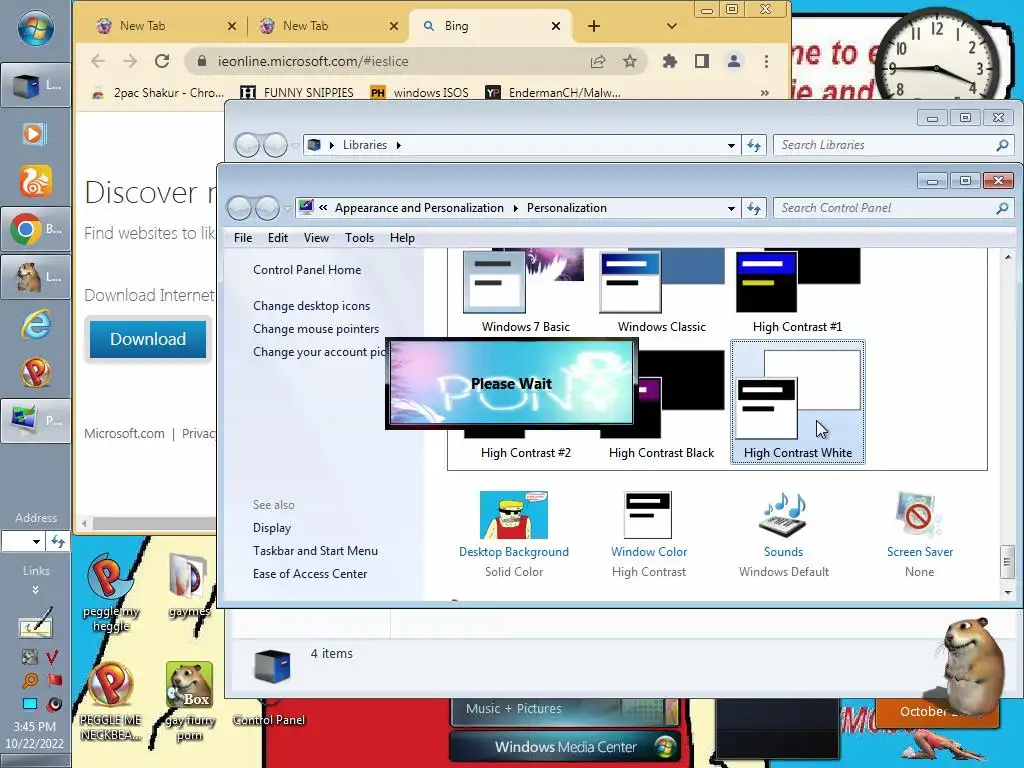Click PEGGLE ME NECKBEA desktop icon

click(110, 702)
